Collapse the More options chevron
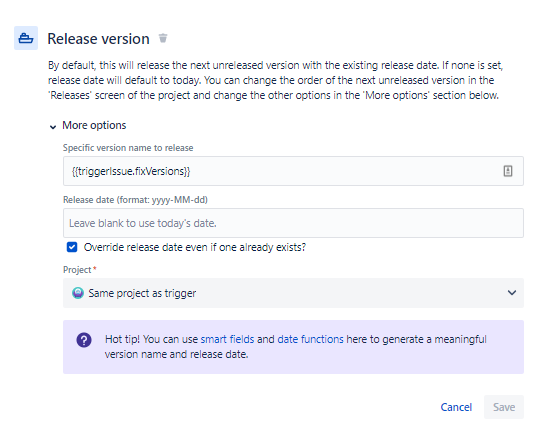This screenshot has height=436, width=540. click(x=53, y=127)
